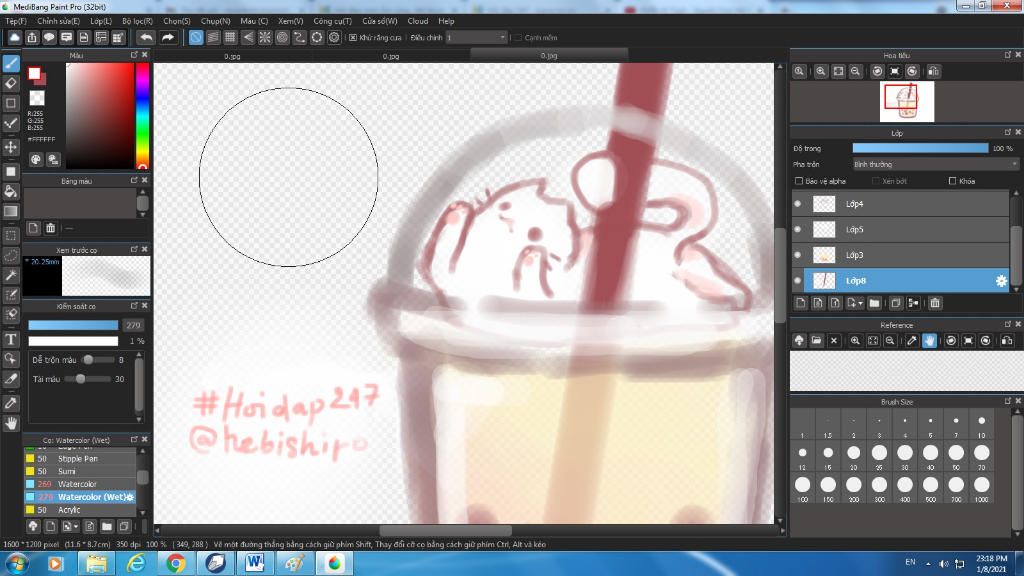The height and width of the screenshot is (576, 1024).
Task: Enable concentric circle snap guide
Action: click(x=282, y=37)
